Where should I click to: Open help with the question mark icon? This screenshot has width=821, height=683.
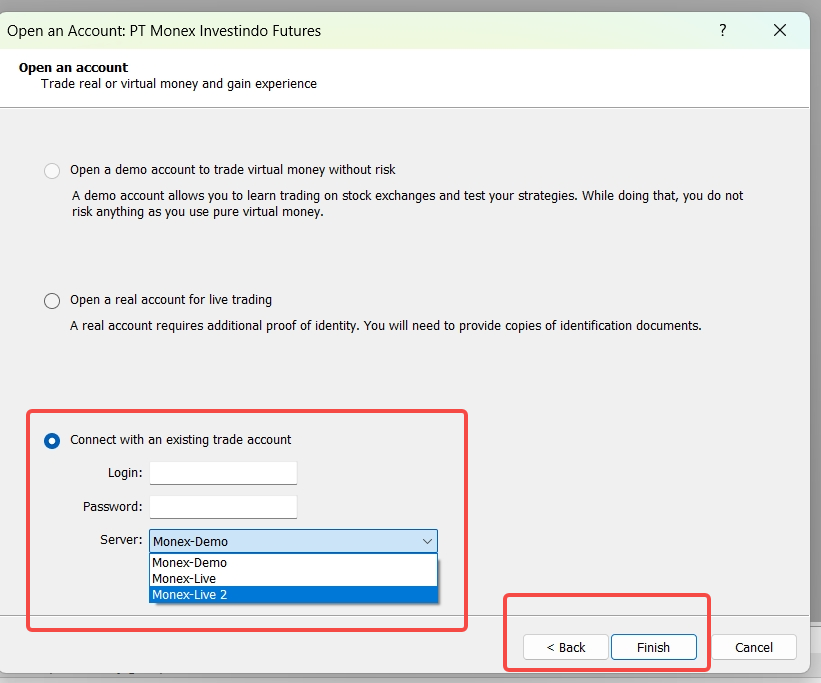[723, 30]
